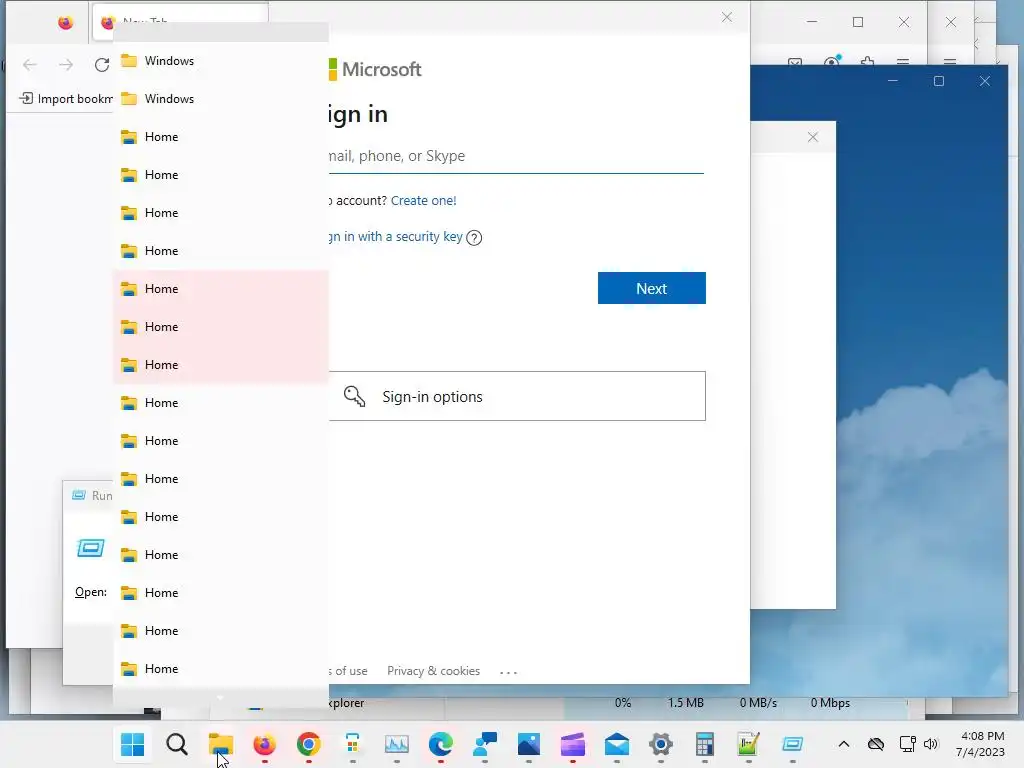
Task: Click the 0% CPU value
Action: [623, 703]
